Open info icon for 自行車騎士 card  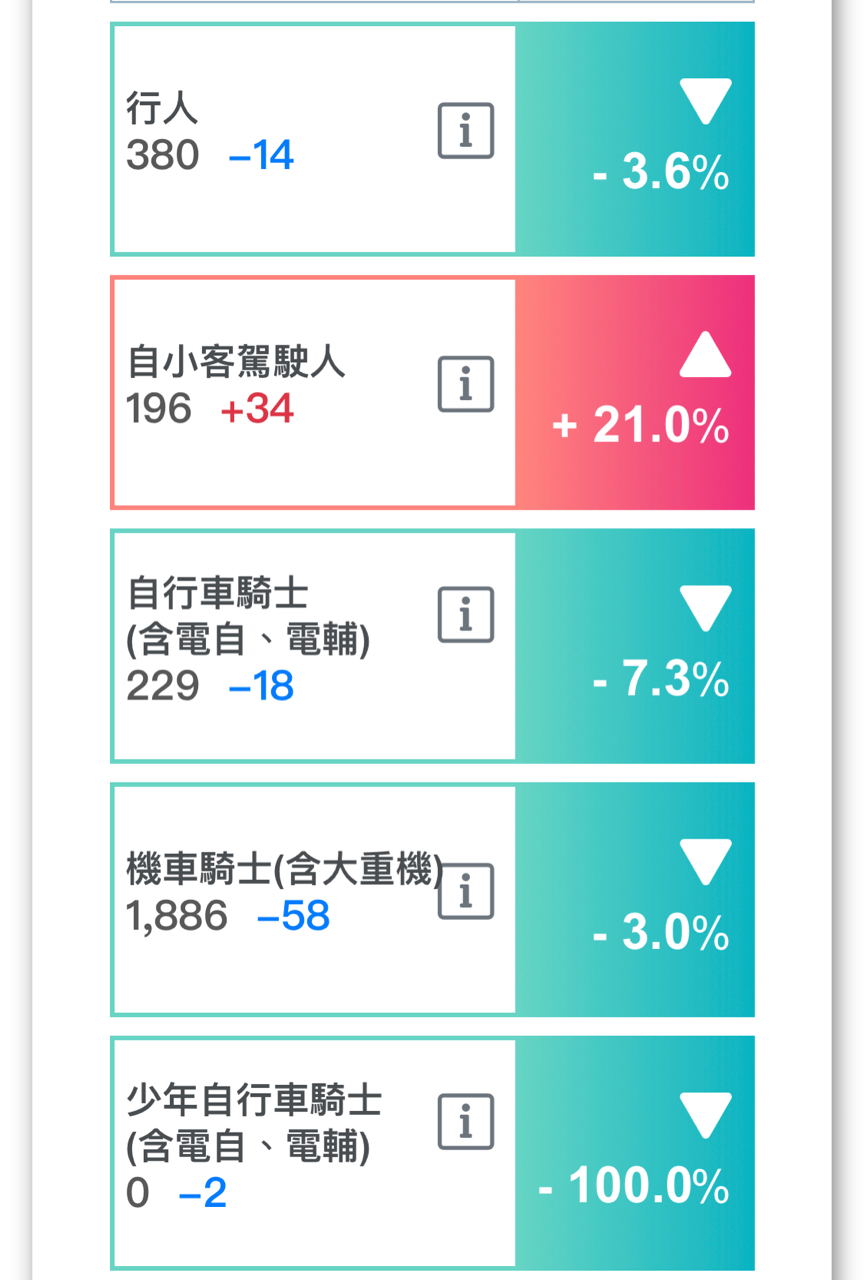466,614
